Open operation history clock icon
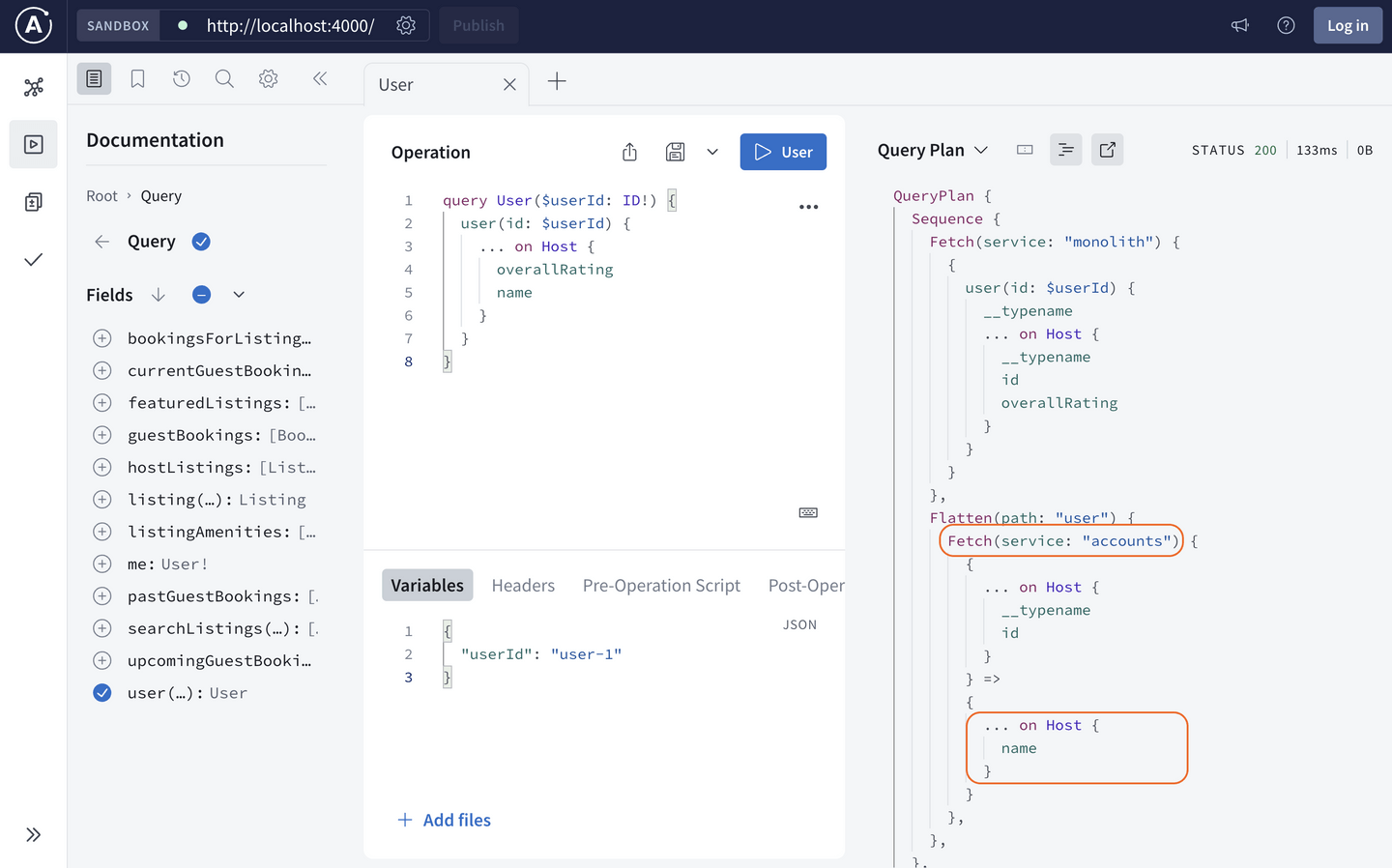The width and height of the screenshot is (1392, 868). (x=181, y=78)
